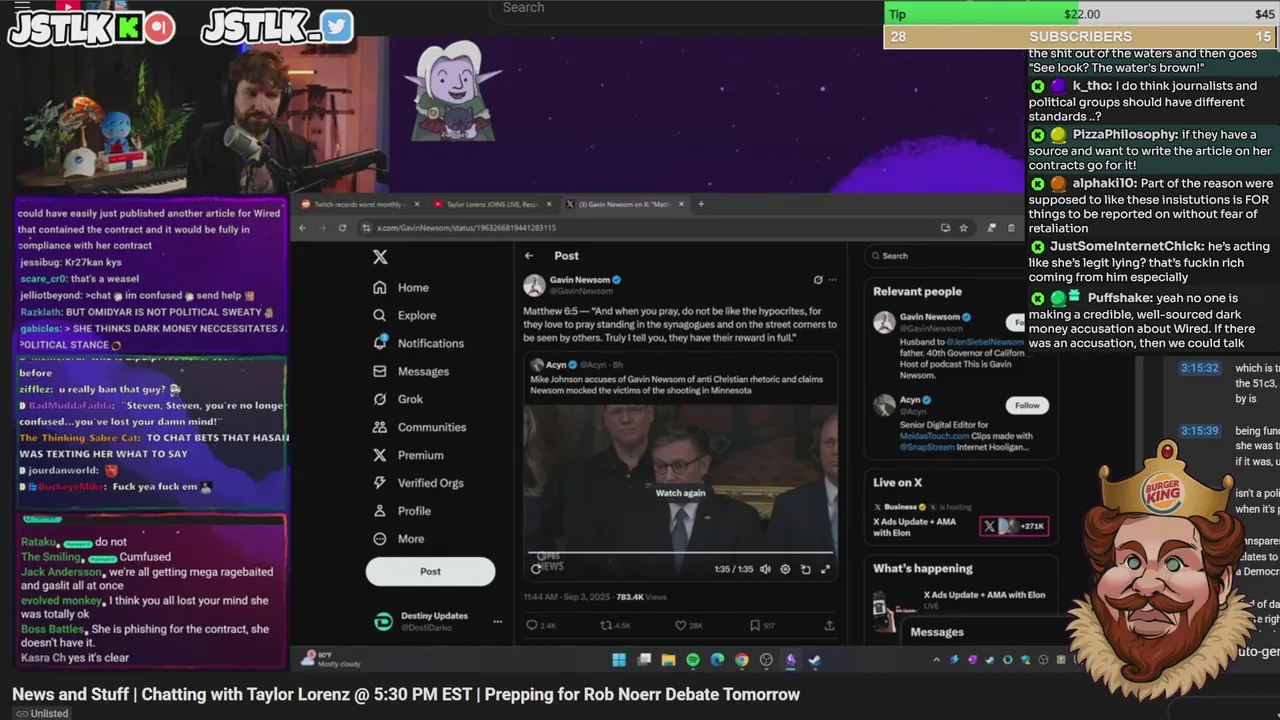
Task: Open Communities in the X sidebar
Action: pyautogui.click(x=419, y=427)
